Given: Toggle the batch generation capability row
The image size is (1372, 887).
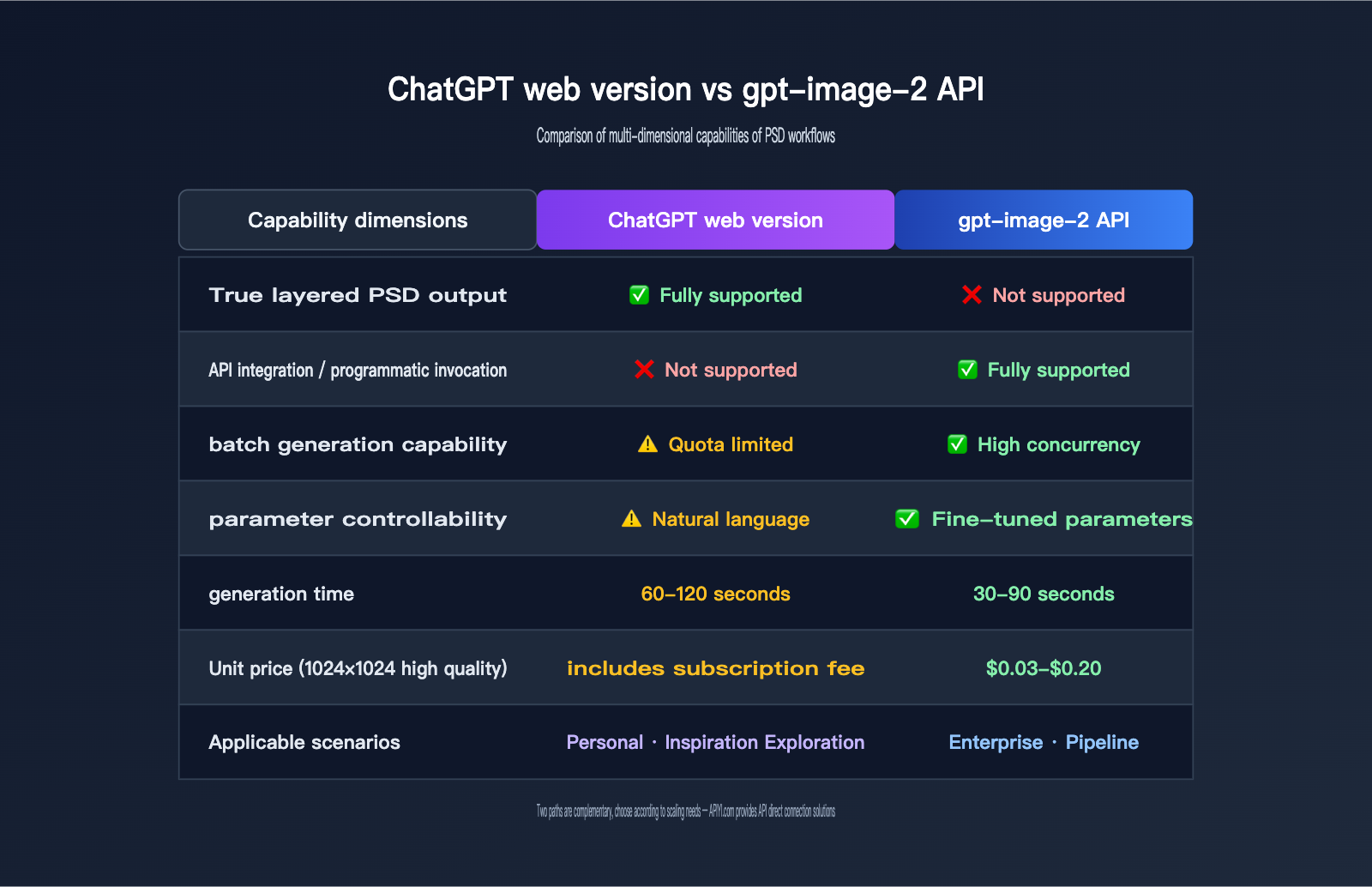Looking at the screenshot, I should [x=358, y=444].
